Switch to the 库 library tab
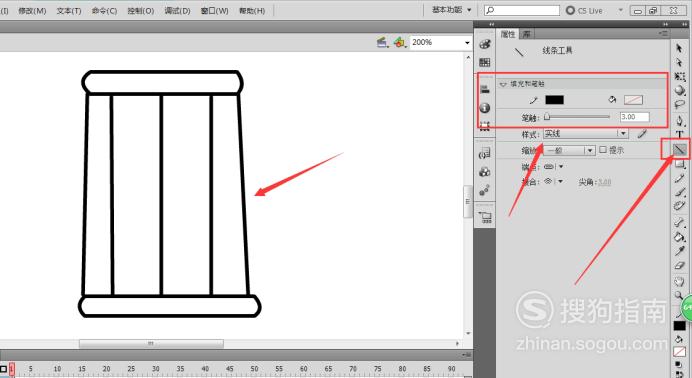 (527, 34)
